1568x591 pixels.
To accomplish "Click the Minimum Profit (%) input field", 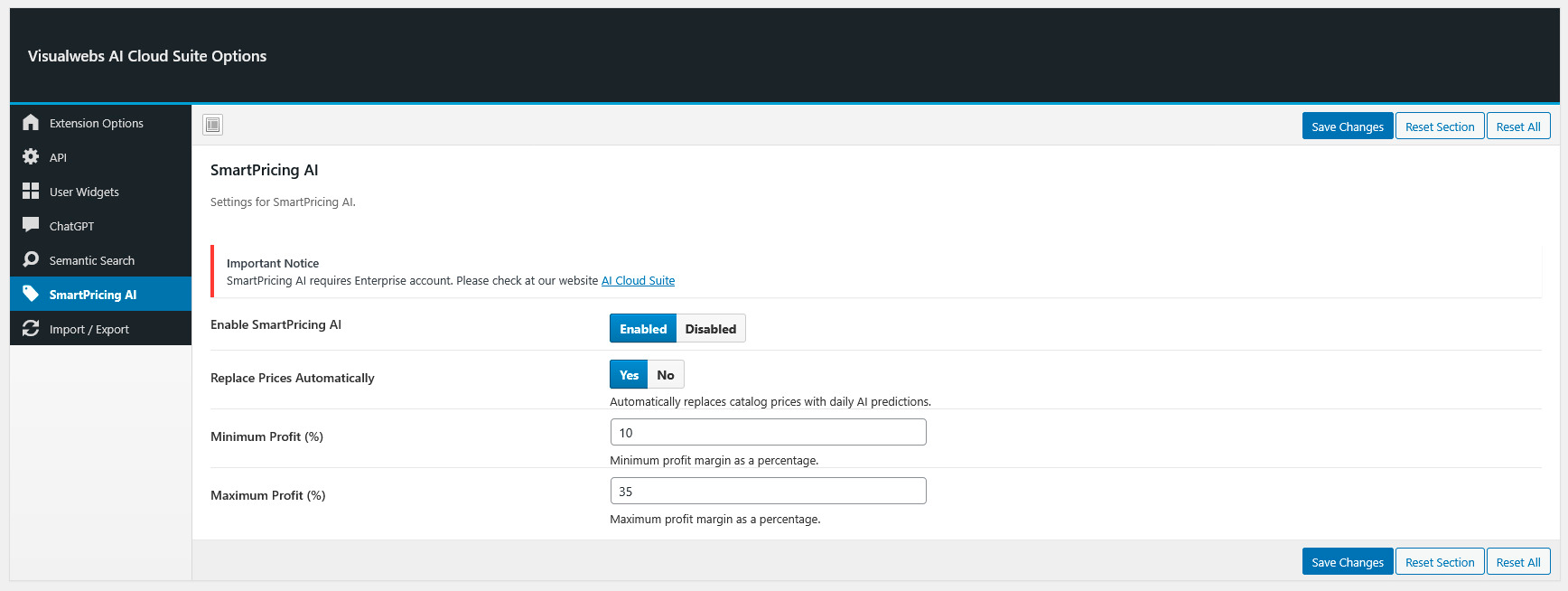I will point(769,432).
